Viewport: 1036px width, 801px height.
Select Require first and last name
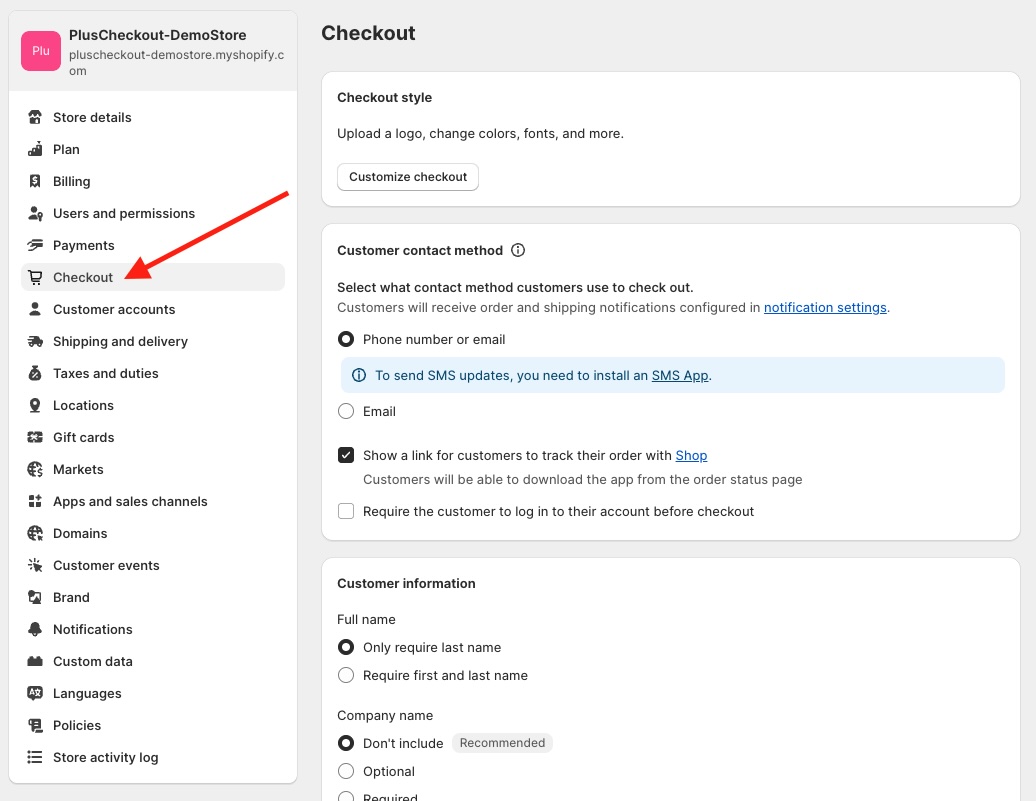click(x=346, y=675)
